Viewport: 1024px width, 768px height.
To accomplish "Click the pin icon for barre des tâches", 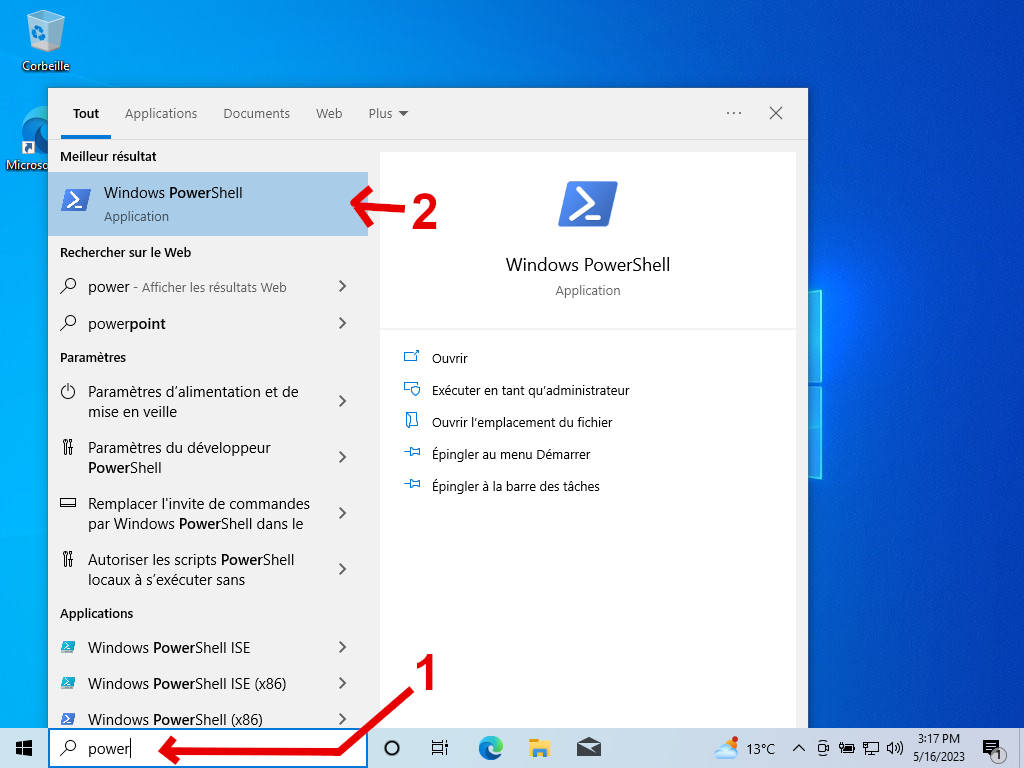I will point(411,485).
